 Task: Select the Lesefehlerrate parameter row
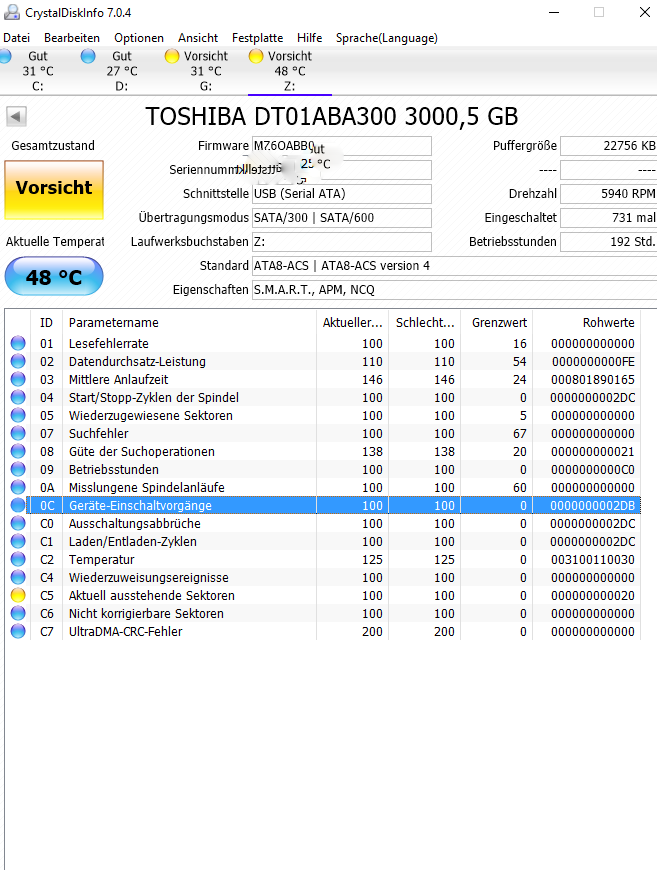[323, 343]
